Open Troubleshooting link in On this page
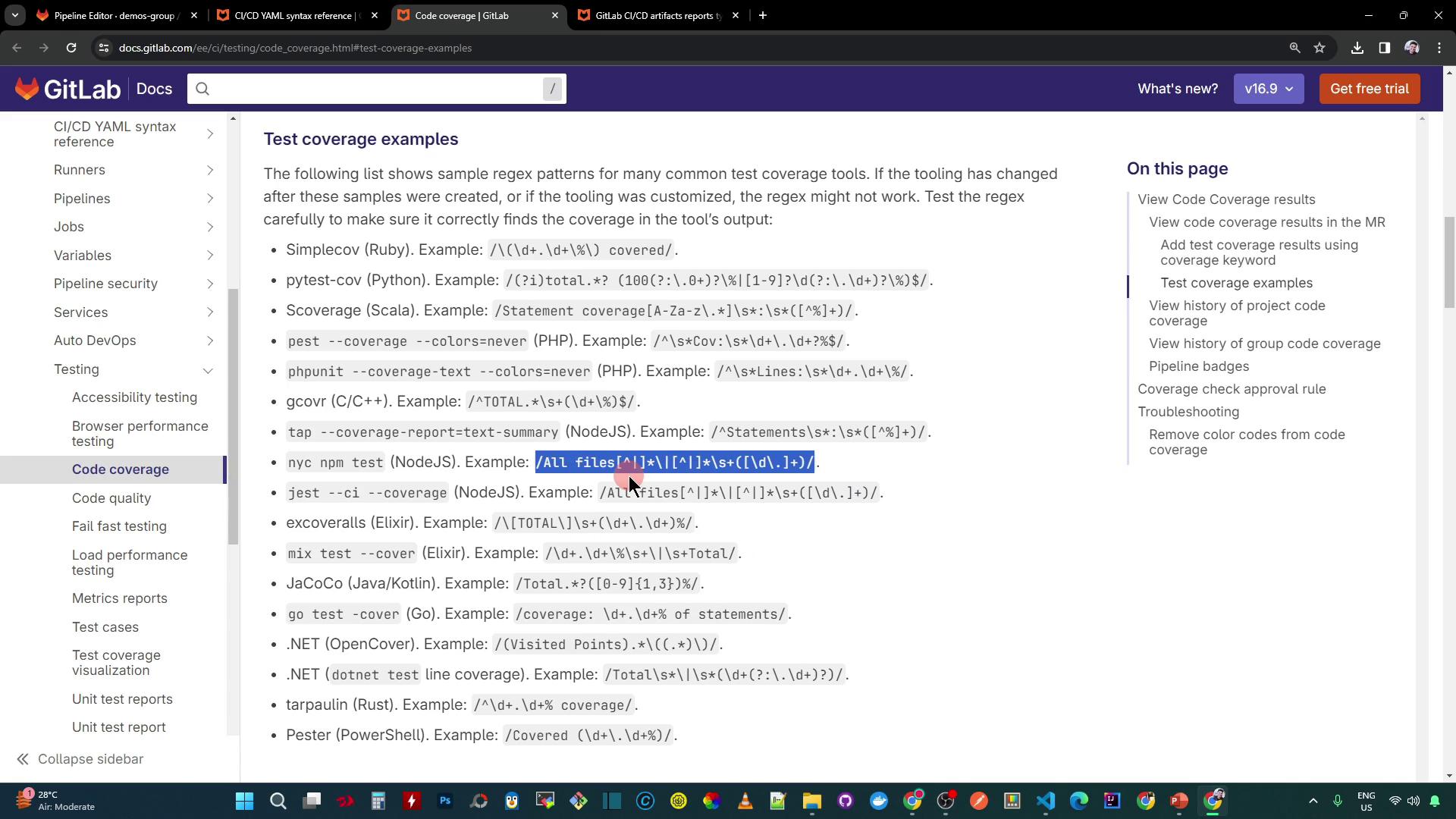 pyautogui.click(x=1188, y=412)
